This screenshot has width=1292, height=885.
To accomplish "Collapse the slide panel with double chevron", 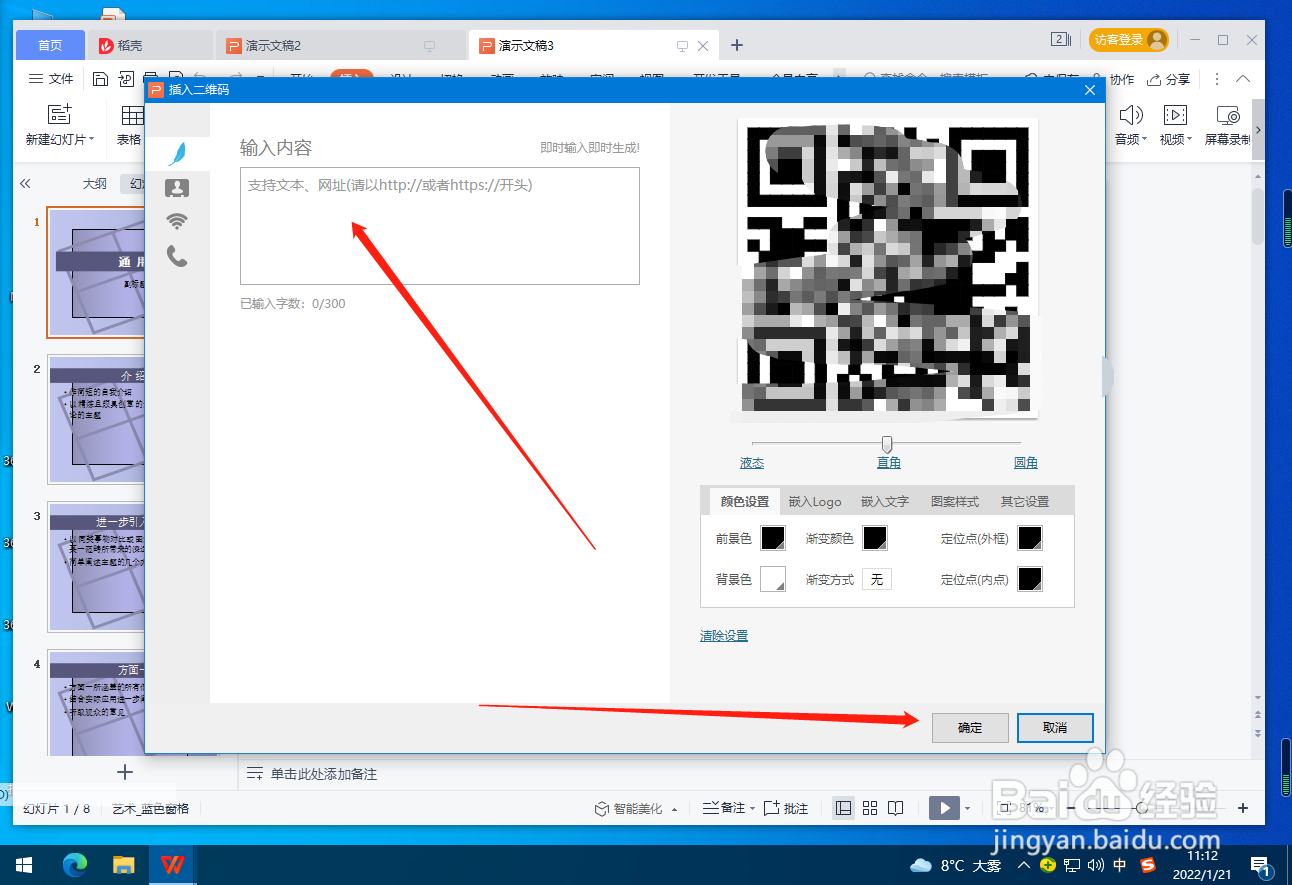I will pyautogui.click(x=25, y=184).
